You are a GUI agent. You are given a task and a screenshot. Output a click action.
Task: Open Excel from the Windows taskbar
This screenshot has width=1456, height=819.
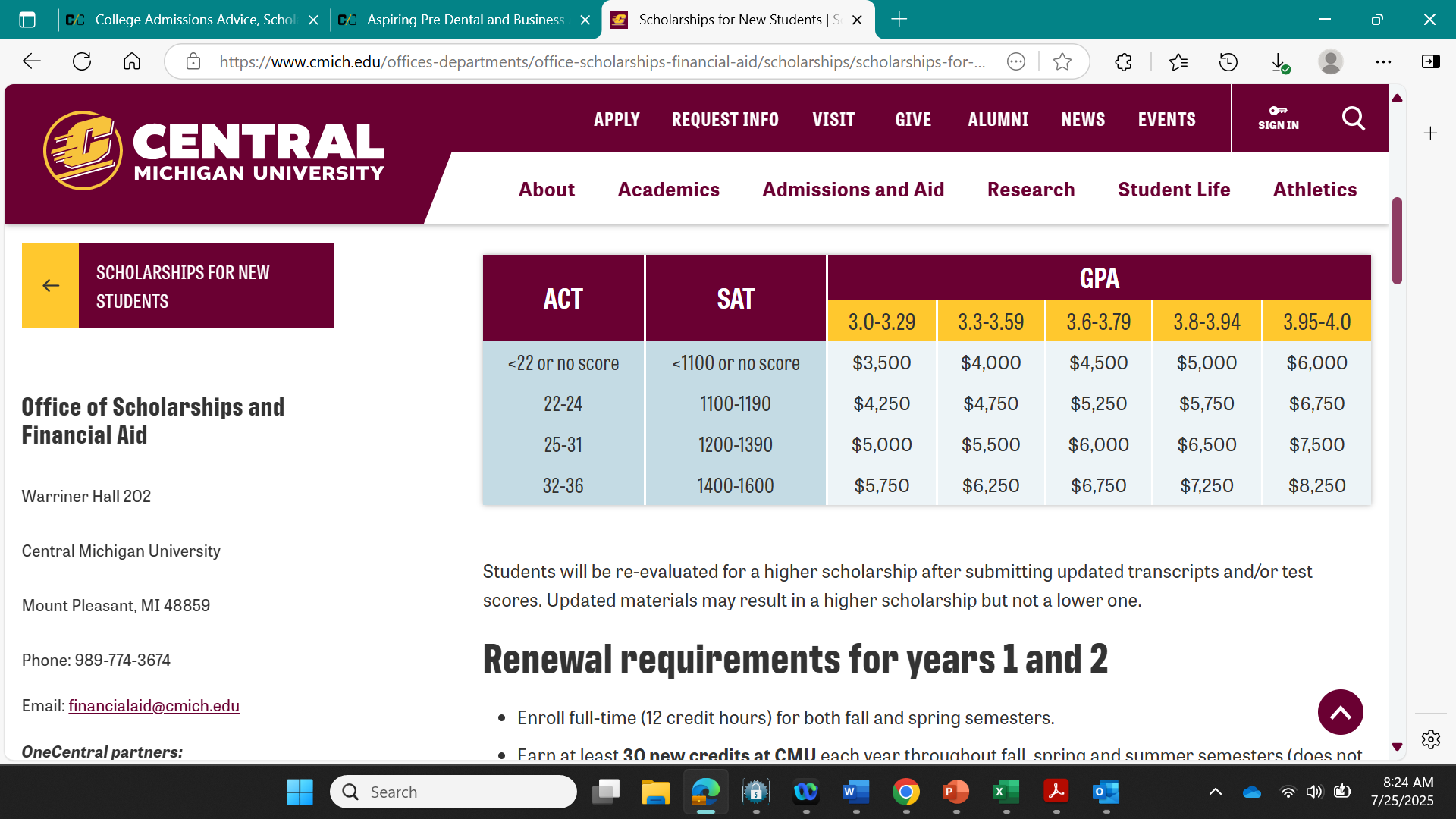tap(1006, 792)
